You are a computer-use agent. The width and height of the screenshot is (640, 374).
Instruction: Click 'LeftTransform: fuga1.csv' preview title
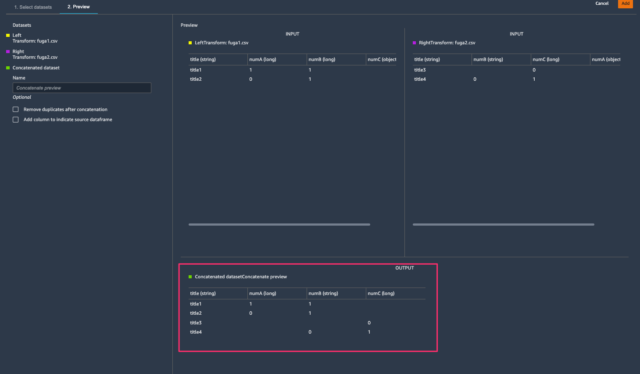pos(221,43)
